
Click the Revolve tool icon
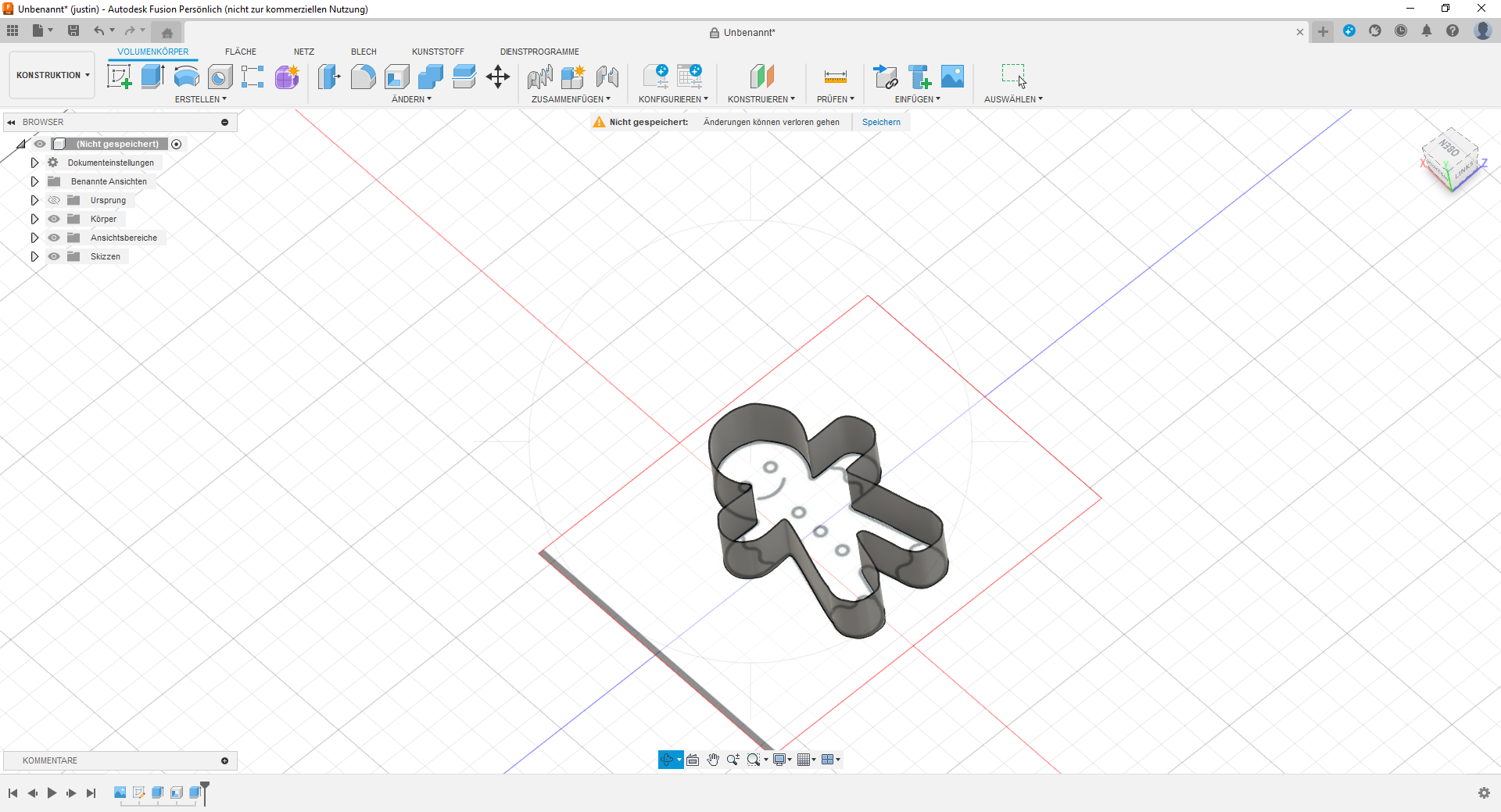pyautogui.click(x=186, y=77)
